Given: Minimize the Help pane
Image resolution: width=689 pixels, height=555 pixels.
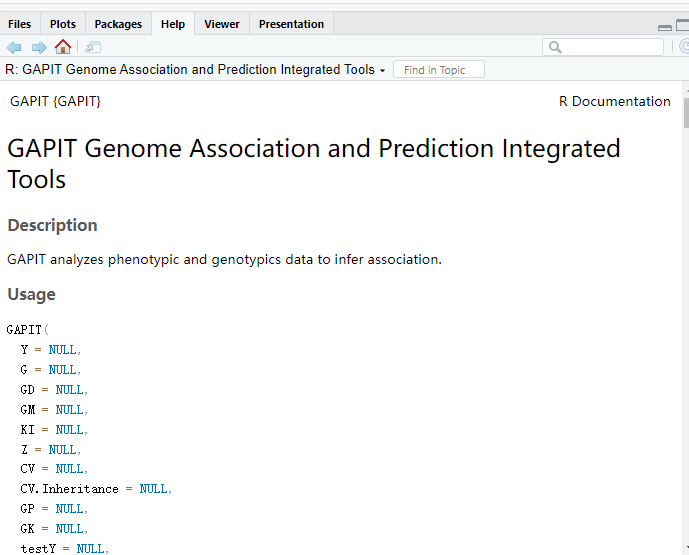Looking at the screenshot, I should coord(665,27).
